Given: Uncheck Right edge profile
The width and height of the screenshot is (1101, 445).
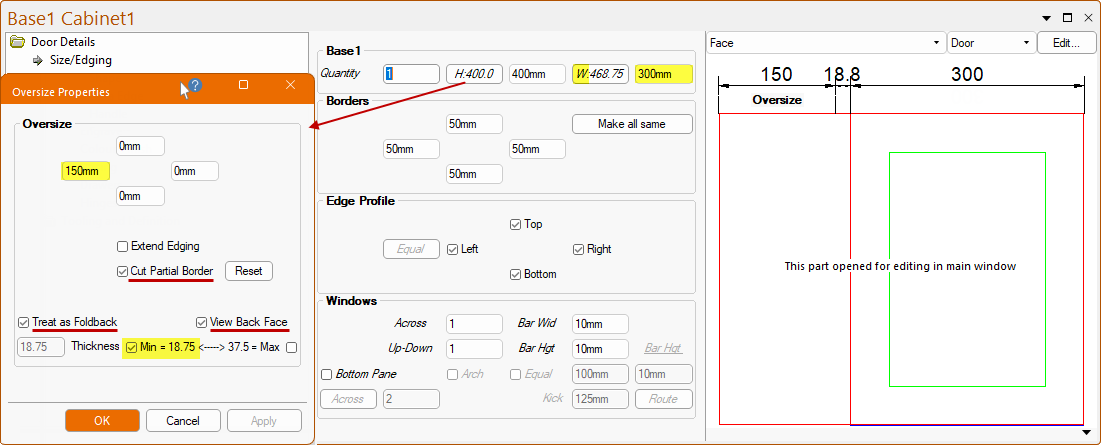Looking at the screenshot, I should click(x=579, y=249).
